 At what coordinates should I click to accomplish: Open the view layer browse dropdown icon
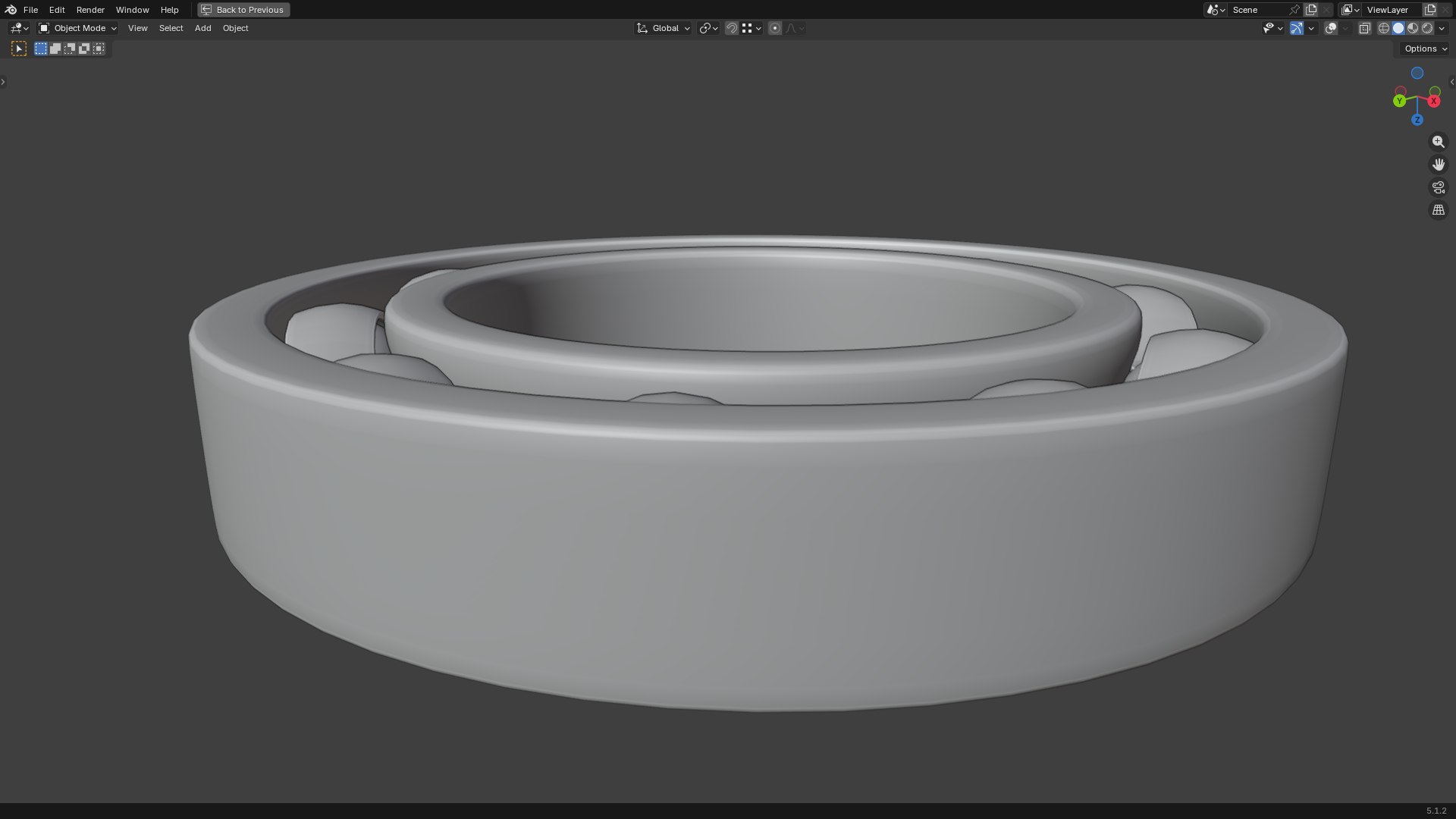(1350, 10)
